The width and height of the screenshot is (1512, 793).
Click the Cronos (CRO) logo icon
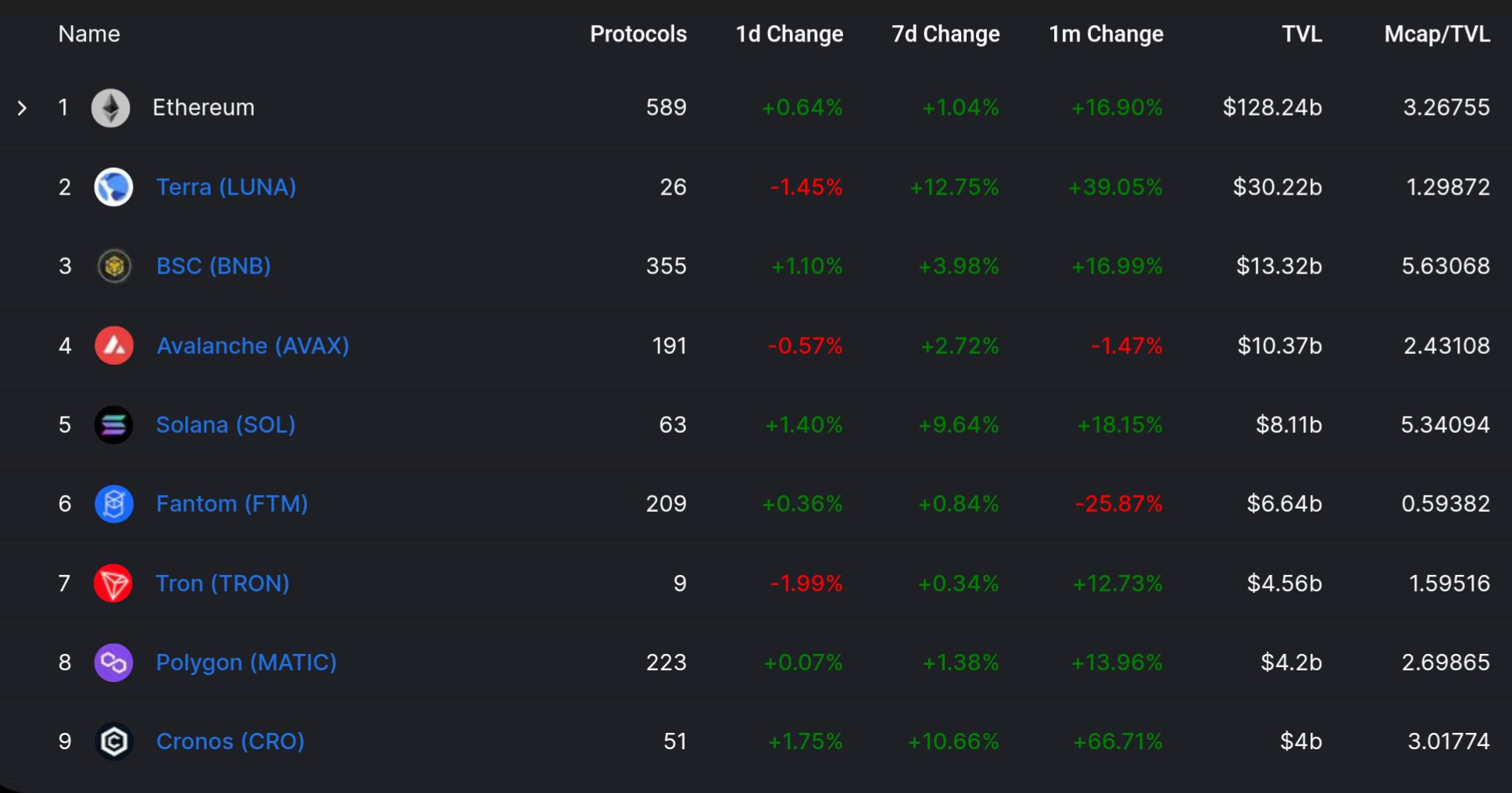(114, 741)
